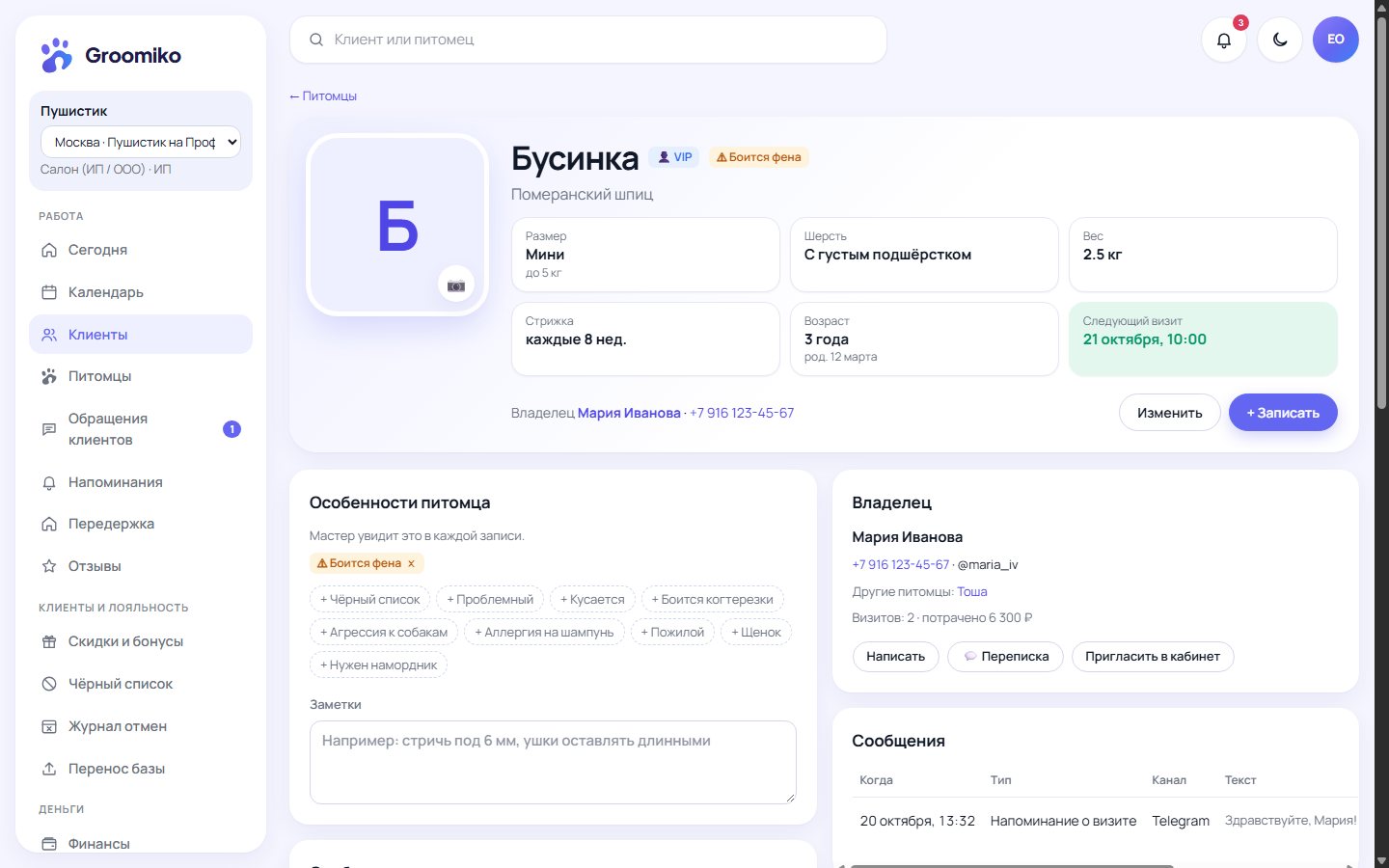Click '+ Записать' button
This screenshot has height=868, width=1389.
pos(1283,413)
